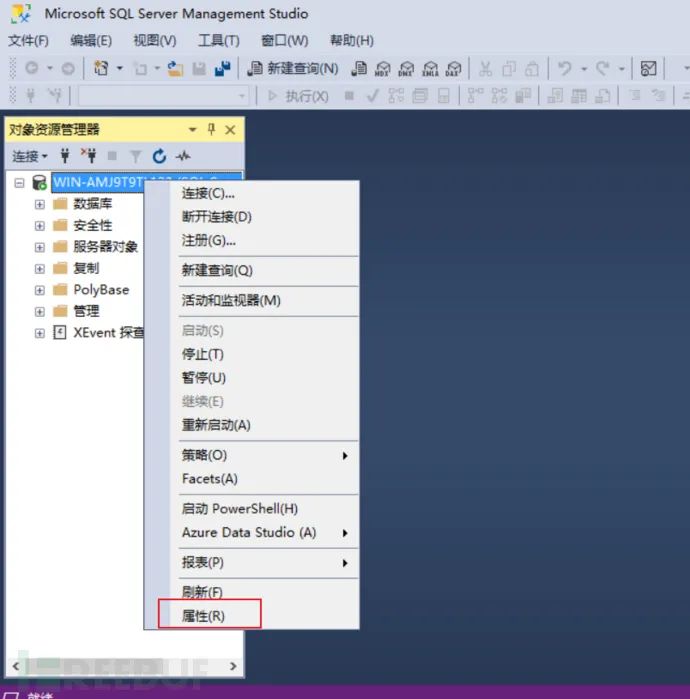Click the Parse checkmark icon
690x699 pixels.
click(373, 95)
